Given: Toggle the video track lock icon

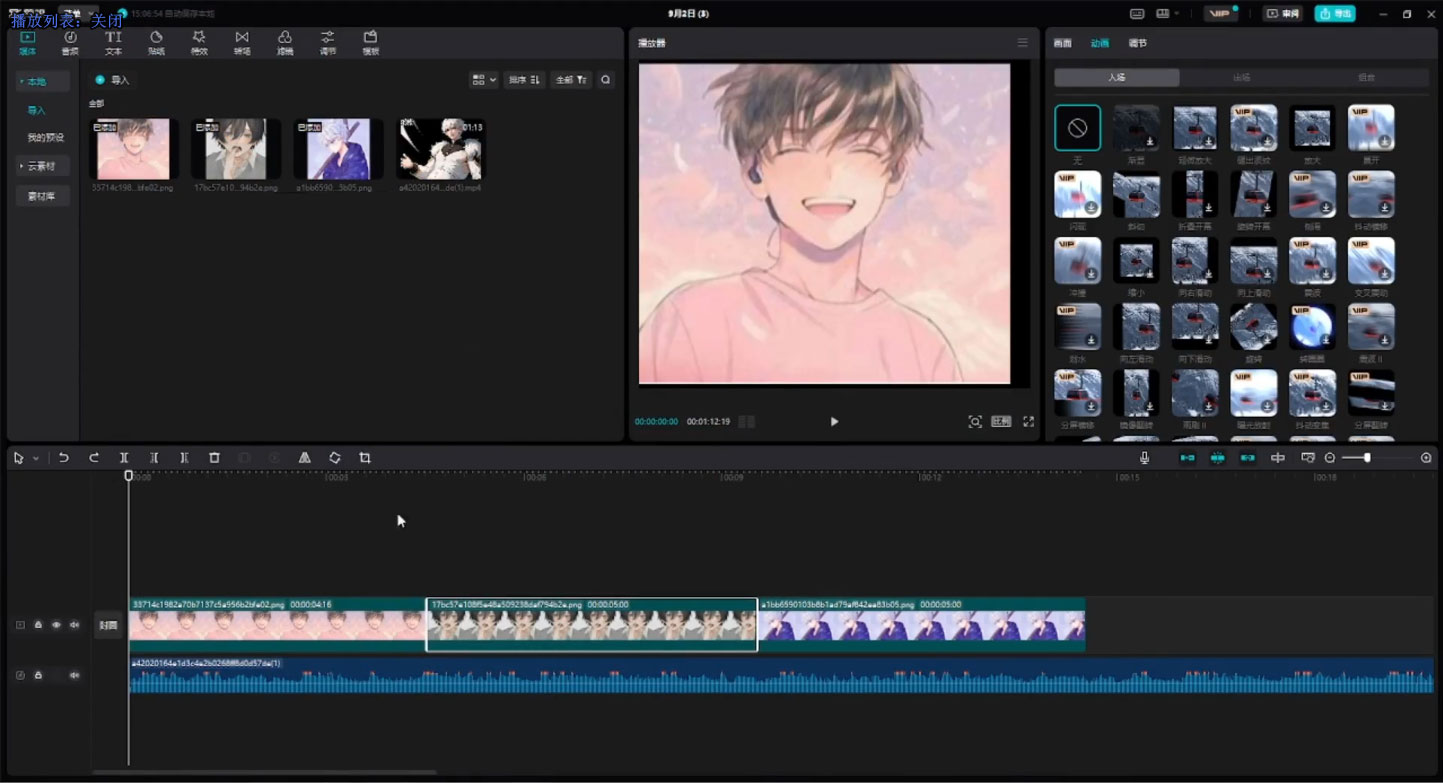Looking at the screenshot, I should (x=38, y=625).
